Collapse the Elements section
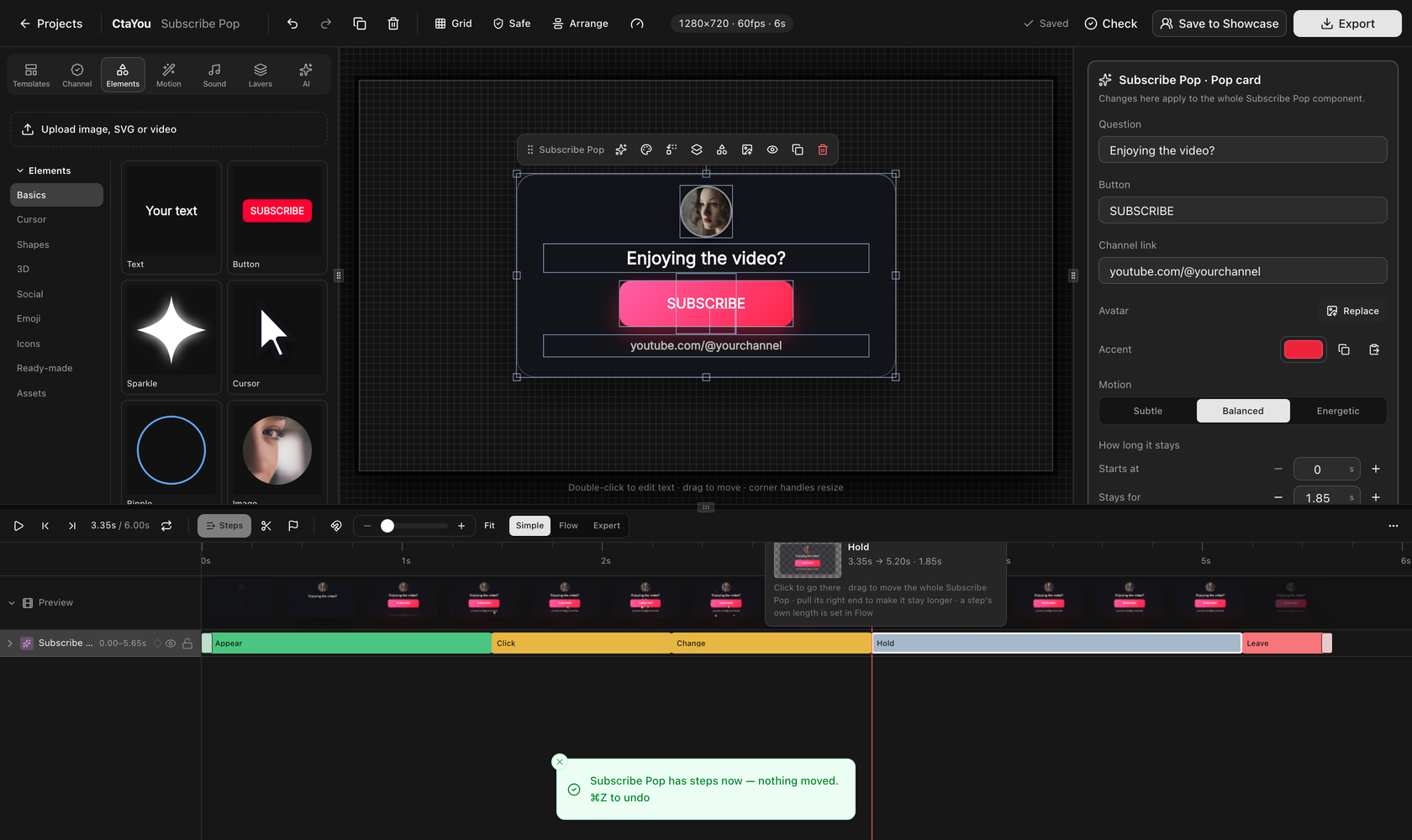This screenshot has width=1412, height=840. [44, 171]
